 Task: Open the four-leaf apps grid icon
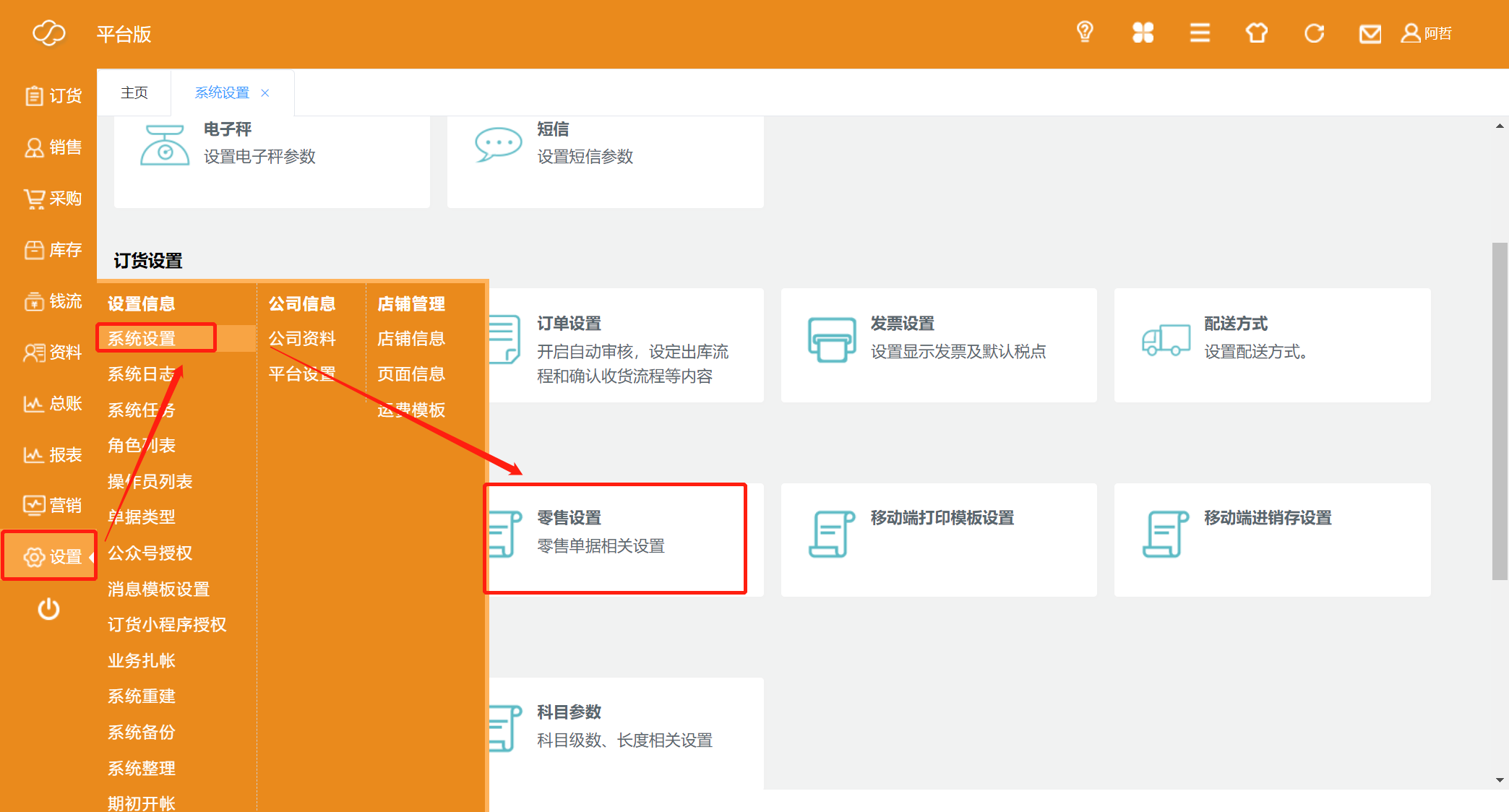click(x=1143, y=33)
